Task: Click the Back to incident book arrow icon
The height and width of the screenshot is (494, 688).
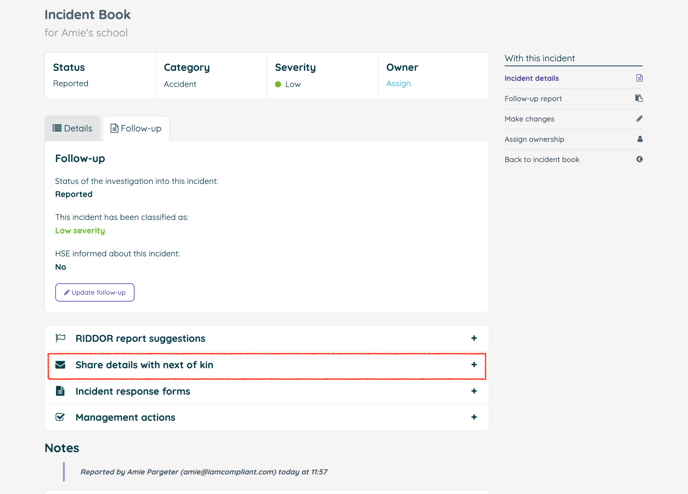Action: [639, 159]
